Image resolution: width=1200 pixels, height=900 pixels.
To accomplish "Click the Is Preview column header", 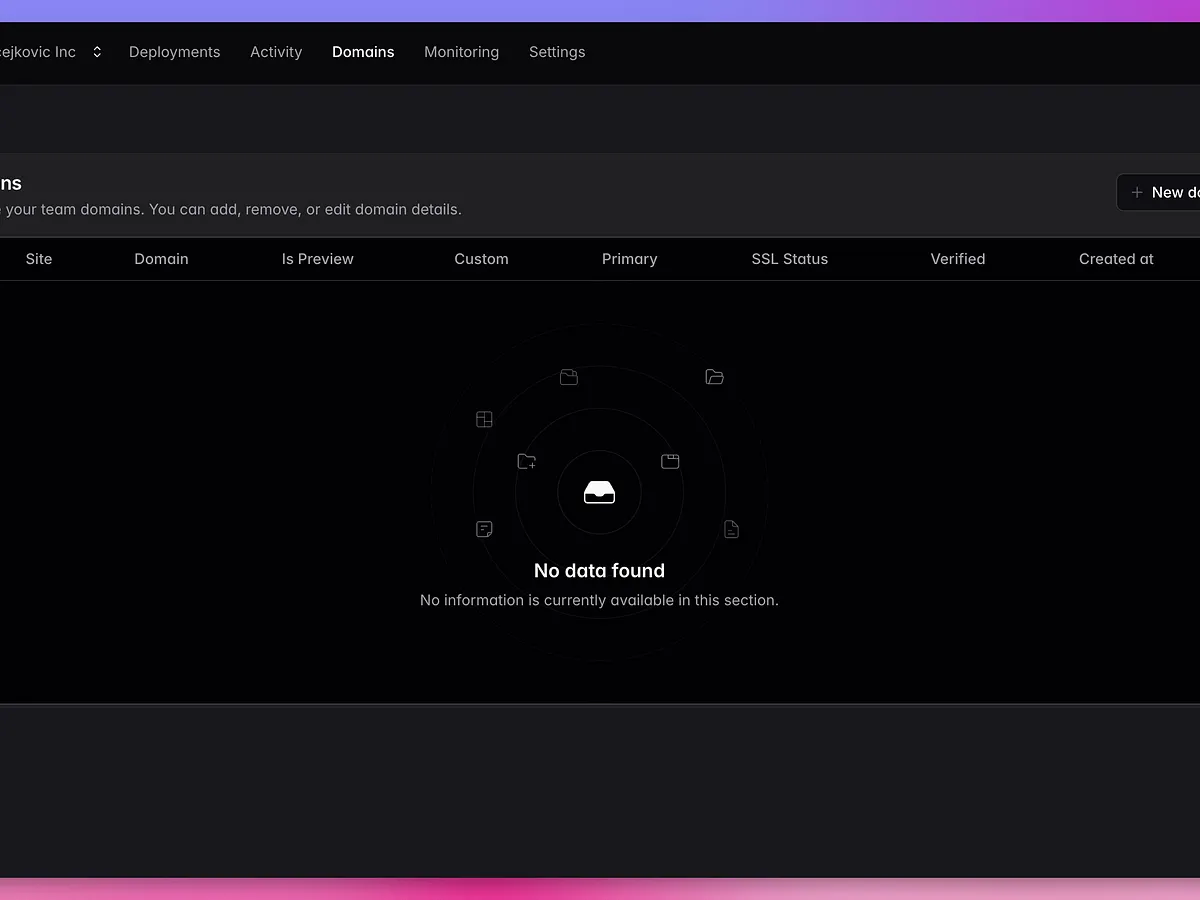I will click(x=317, y=259).
